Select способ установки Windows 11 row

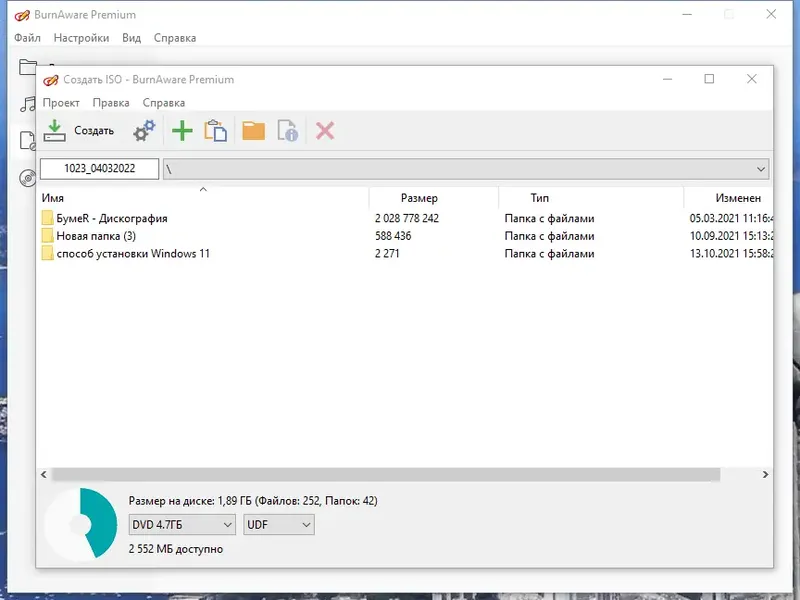[407, 254]
